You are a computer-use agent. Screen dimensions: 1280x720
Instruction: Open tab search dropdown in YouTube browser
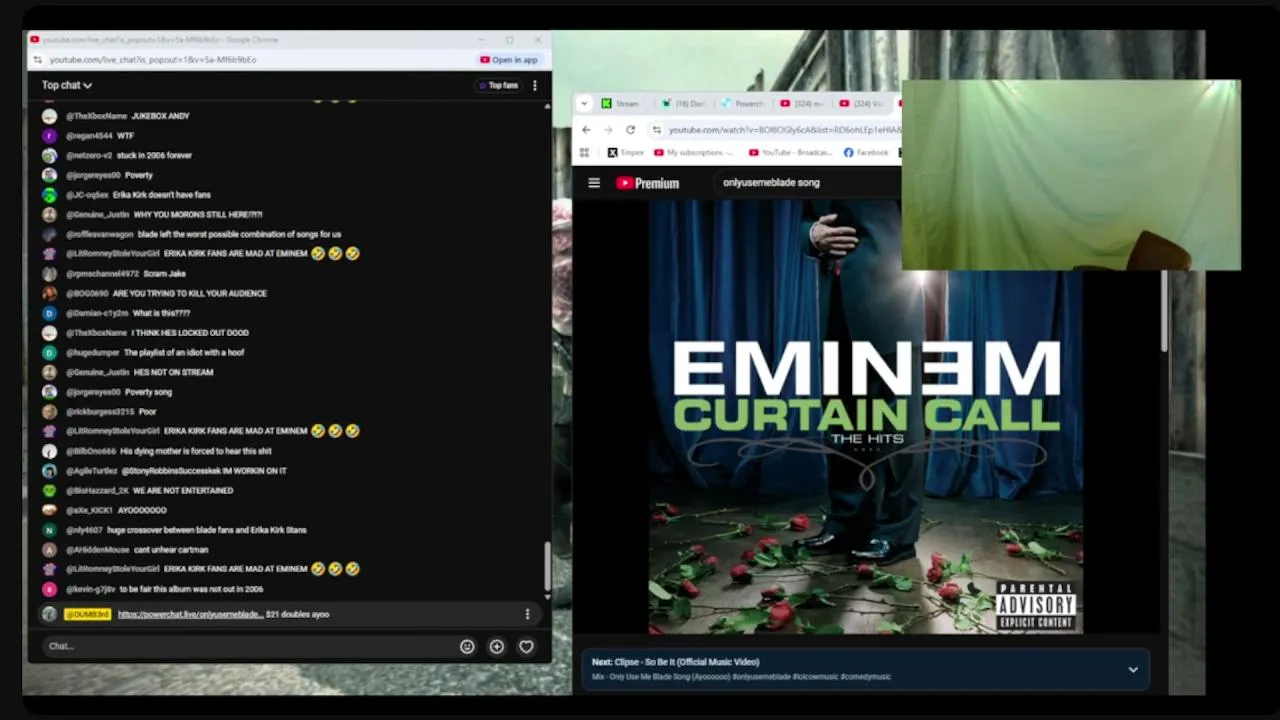585,103
